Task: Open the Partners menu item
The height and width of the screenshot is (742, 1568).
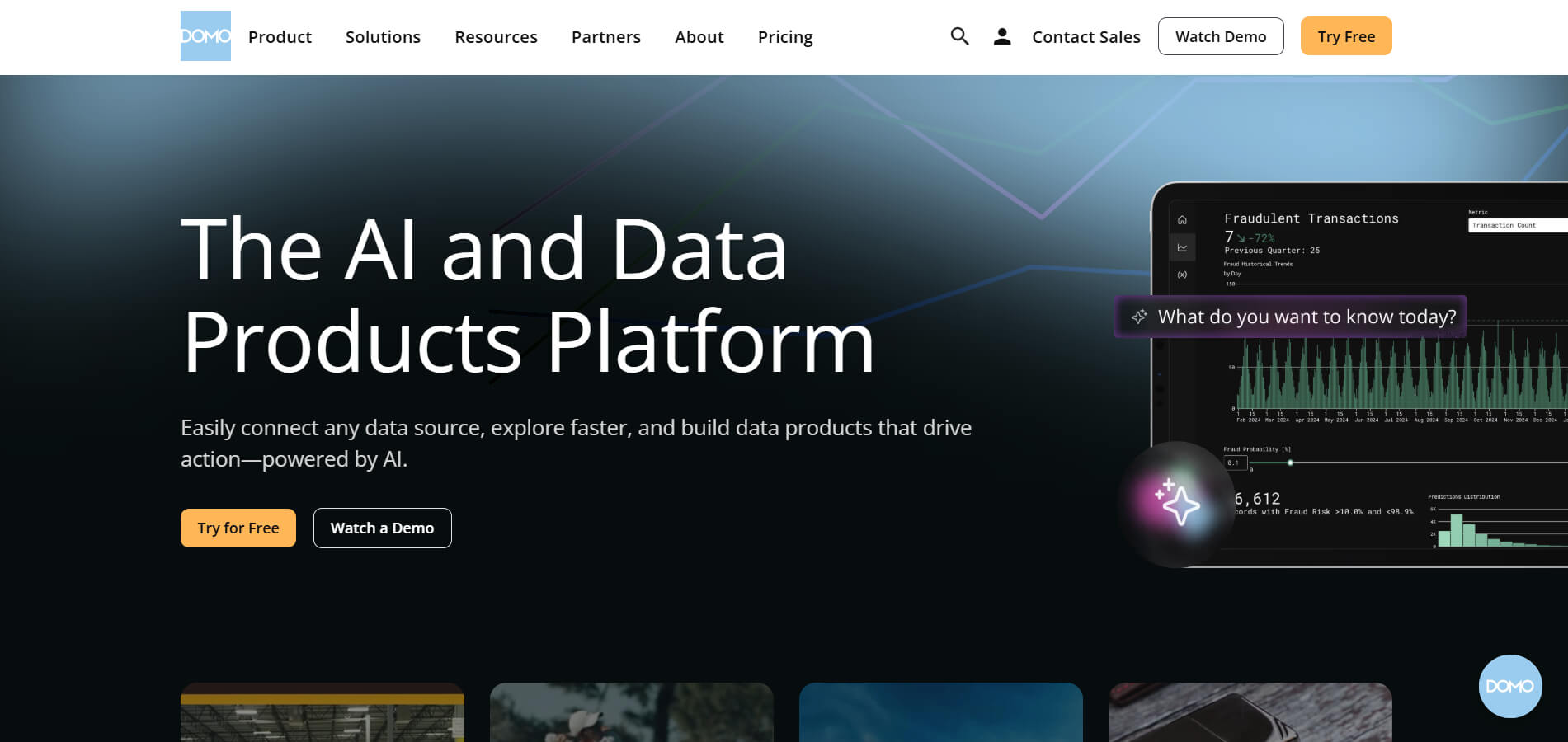Action: (605, 37)
